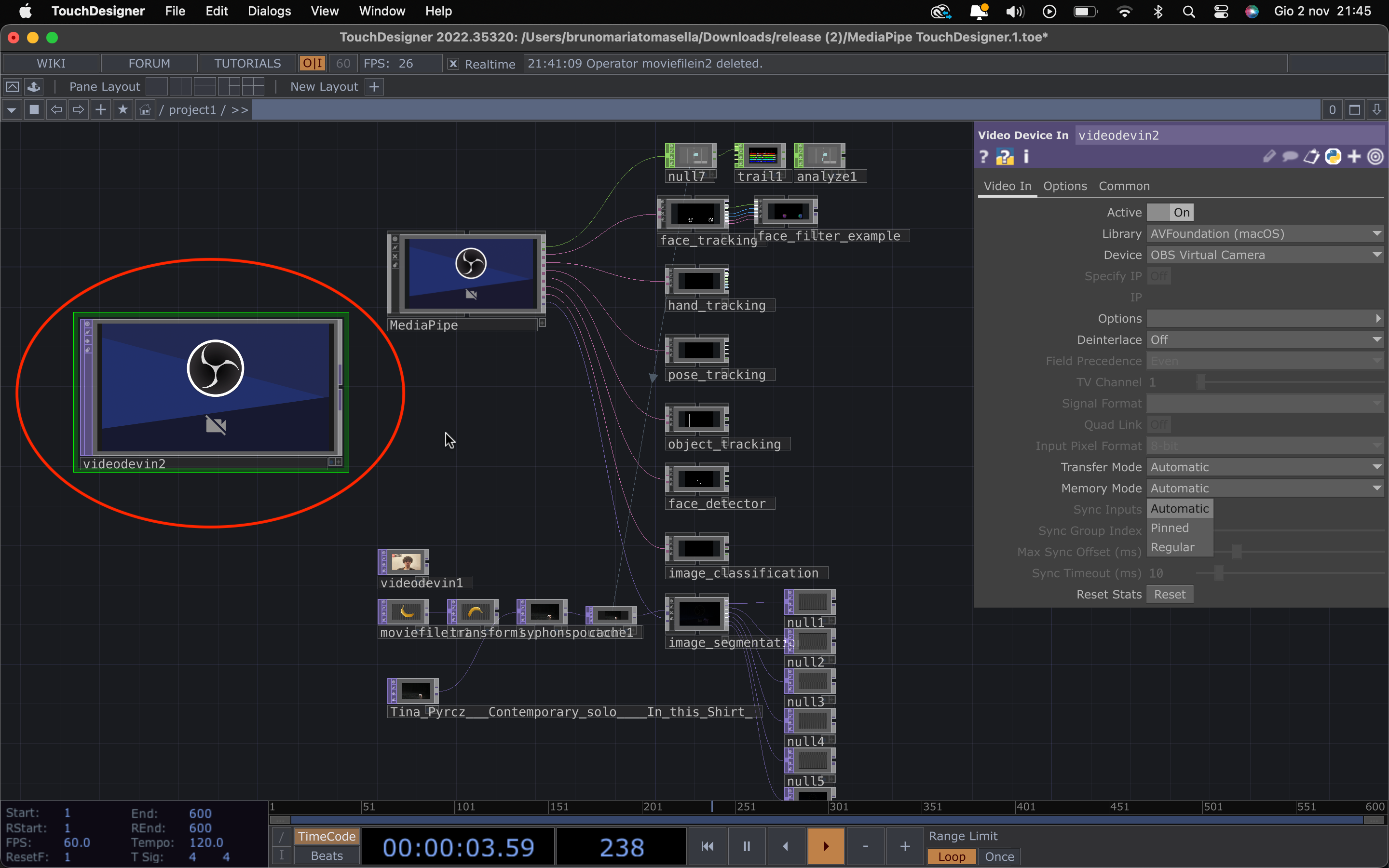Open the TUTORIALS link
Viewport: 1389px width, 868px height.
[247, 63]
